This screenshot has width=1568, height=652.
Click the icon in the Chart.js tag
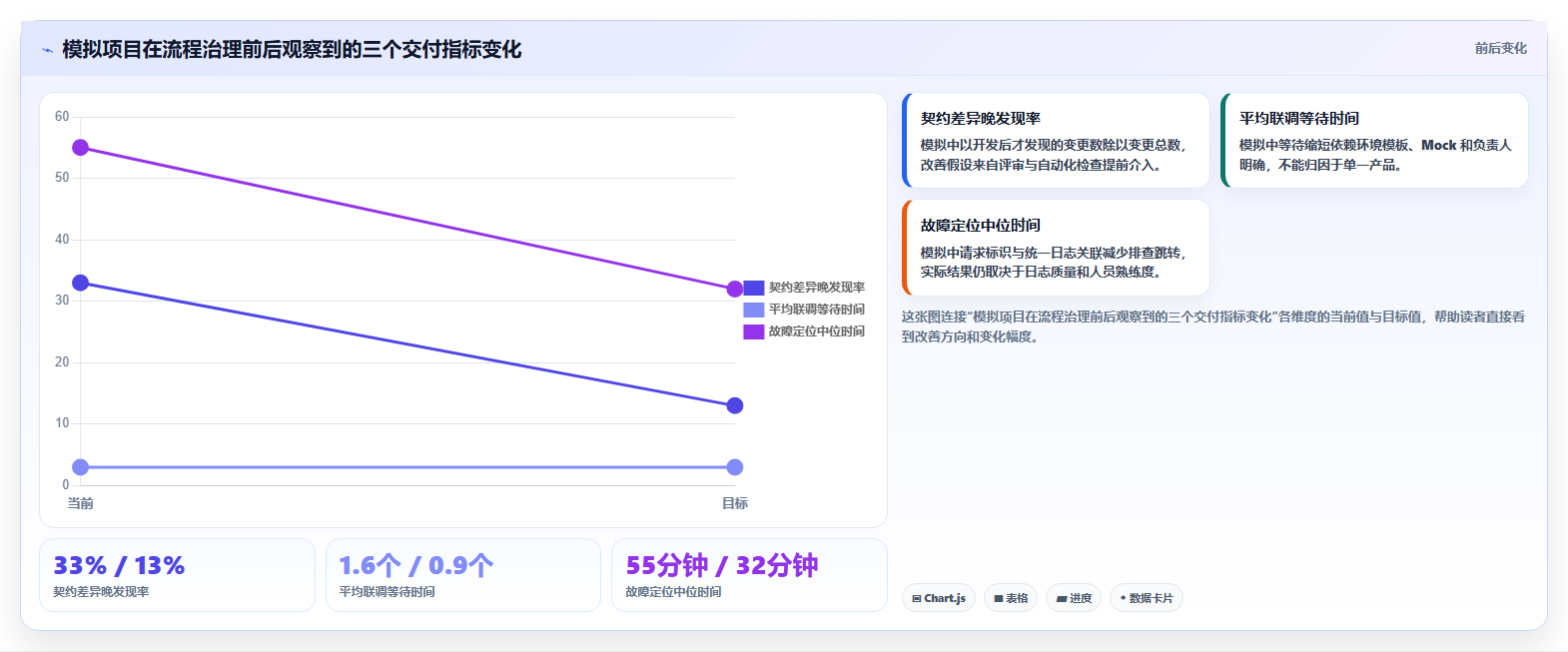[917, 599]
